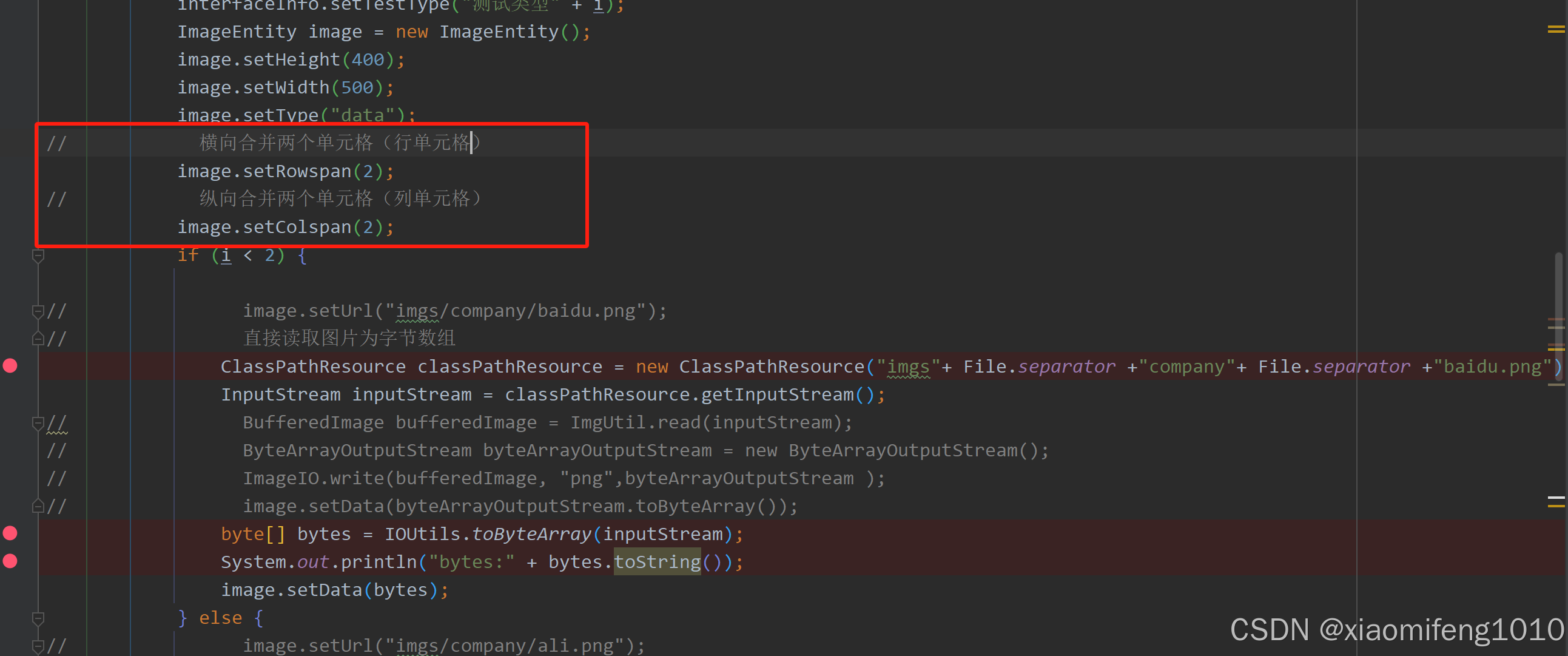1568x656 pixels.
Task: Click fold marker beside image.setUrl baidu.png comment
Action: click(38, 311)
